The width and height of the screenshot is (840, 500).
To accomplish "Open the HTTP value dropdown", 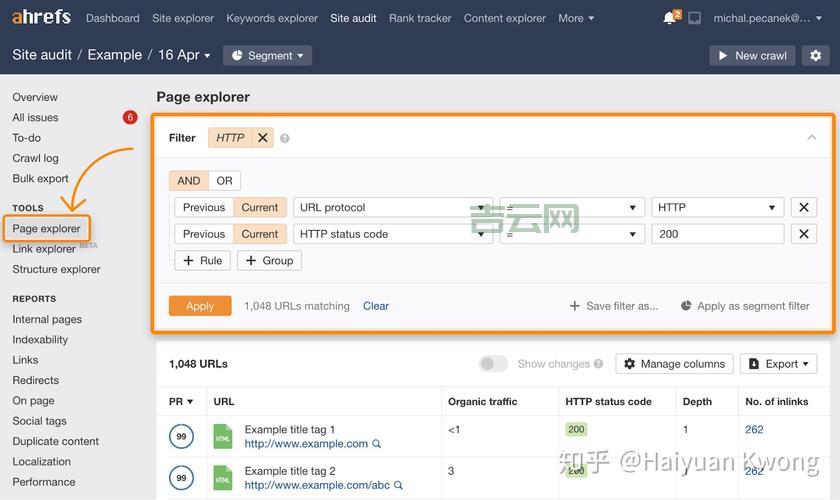I will point(717,207).
